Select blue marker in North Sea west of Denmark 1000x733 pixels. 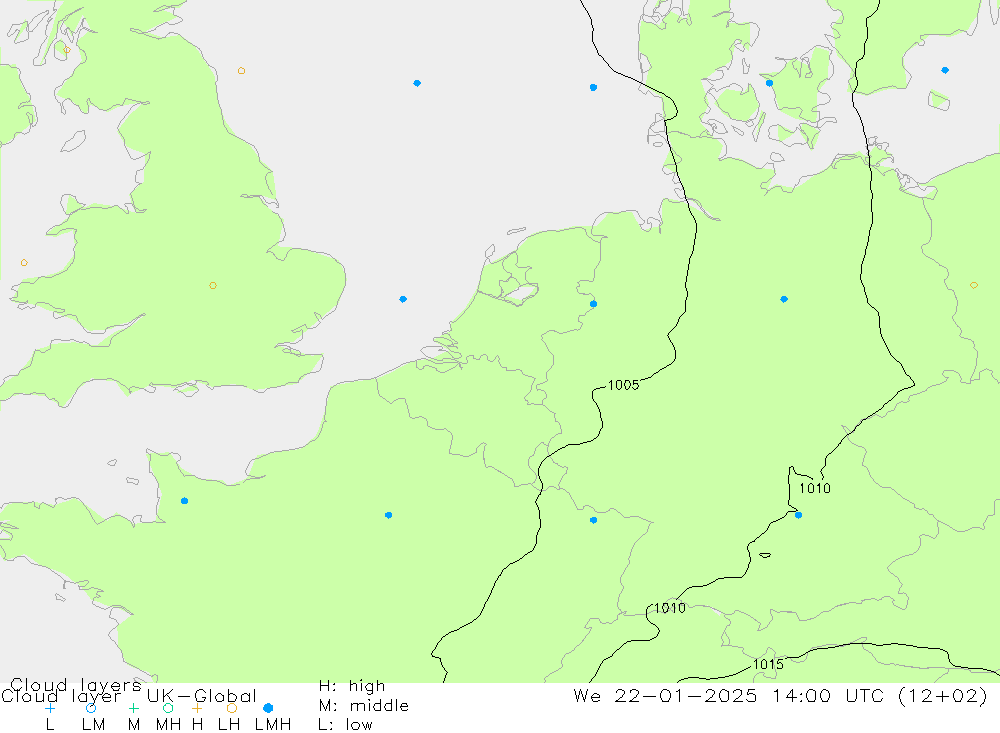593,87
